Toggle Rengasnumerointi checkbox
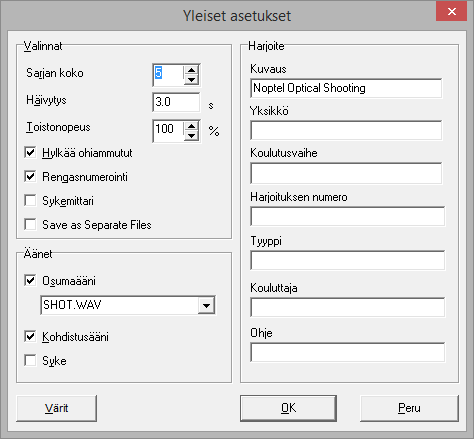The image size is (474, 439). click(x=30, y=177)
